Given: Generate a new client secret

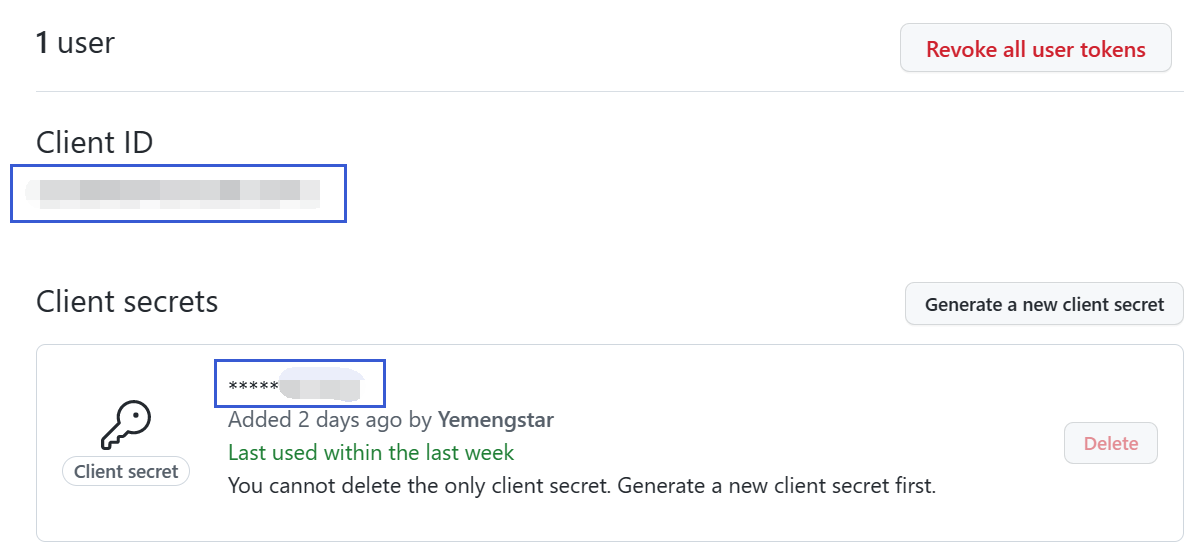Looking at the screenshot, I should tap(1044, 304).
